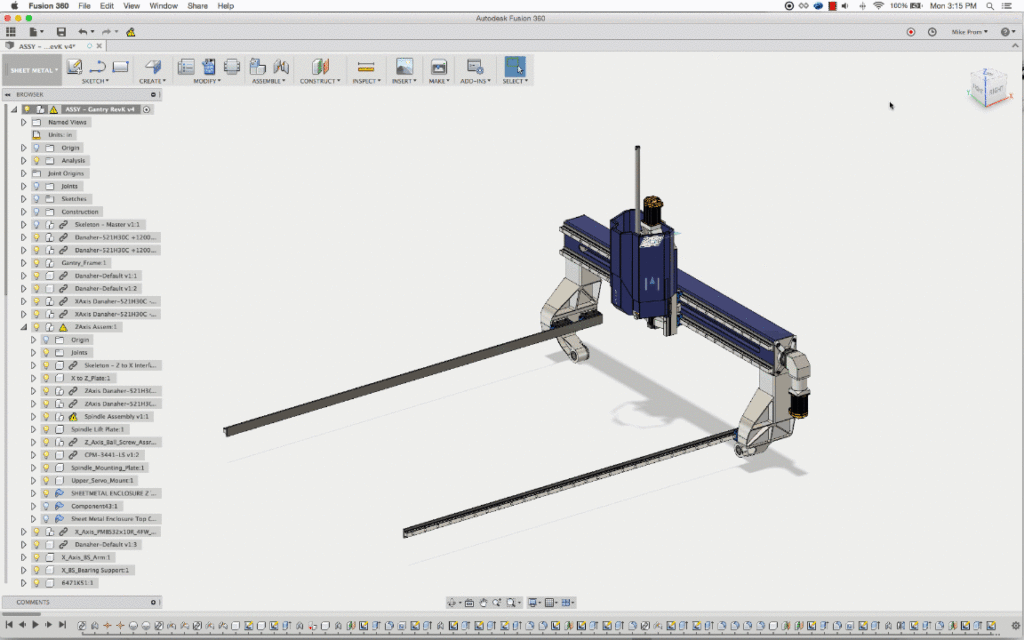
Task: Select the Orbit tool in navigation bar
Action: click(452, 603)
